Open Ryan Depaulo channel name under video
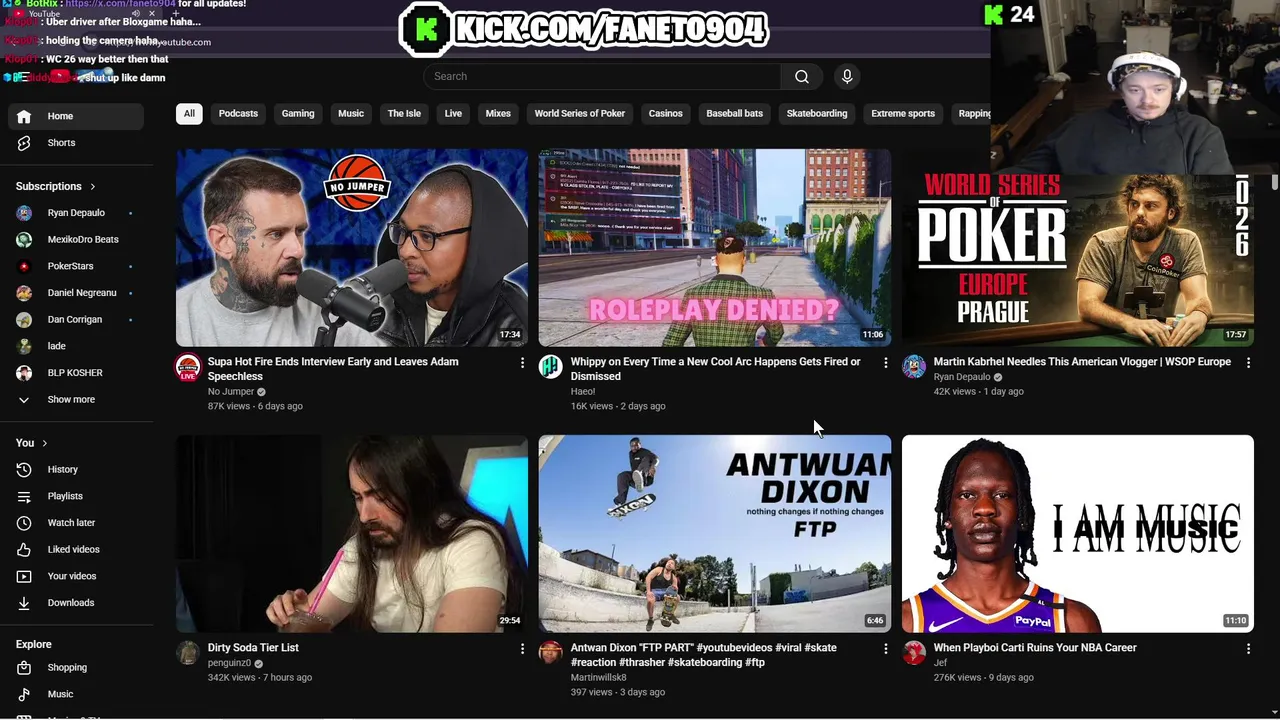Image resolution: width=1280 pixels, height=720 pixels. click(962, 377)
